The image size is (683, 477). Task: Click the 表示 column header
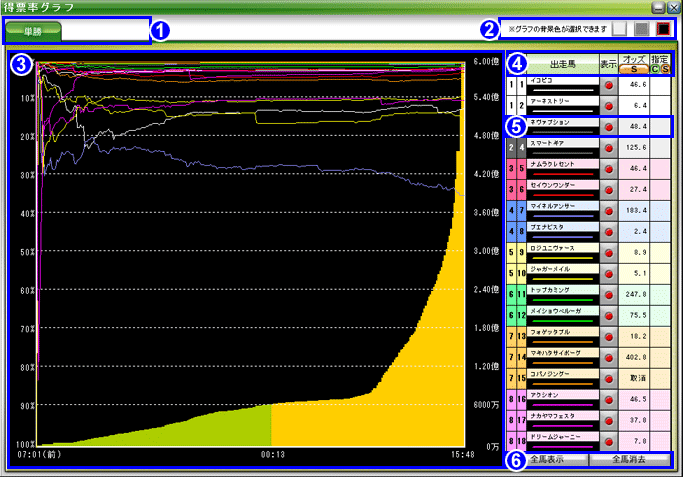pos(609,64)
